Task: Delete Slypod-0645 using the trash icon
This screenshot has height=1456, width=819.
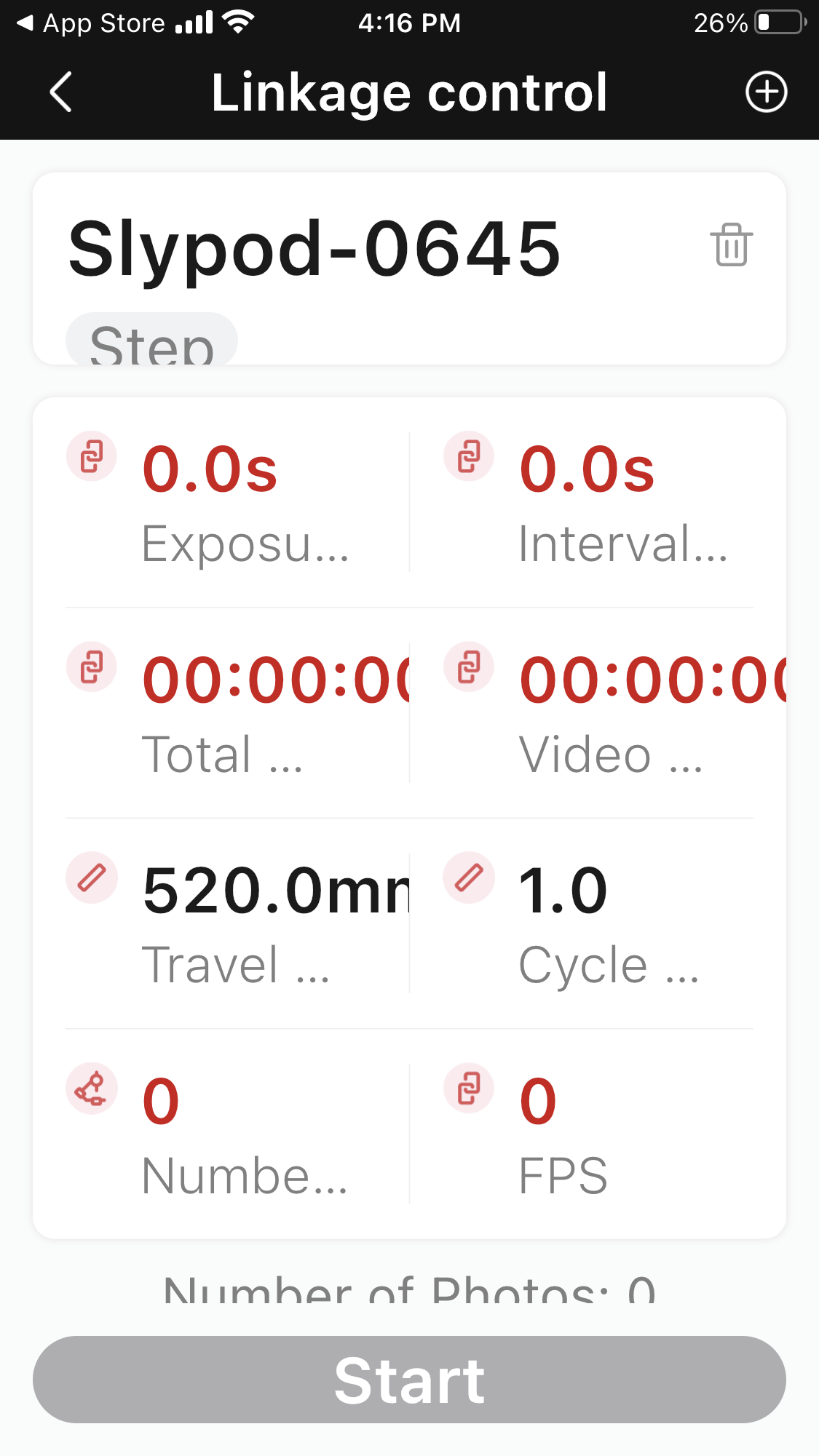Action: pyautogui.click(x=731, y=245)
